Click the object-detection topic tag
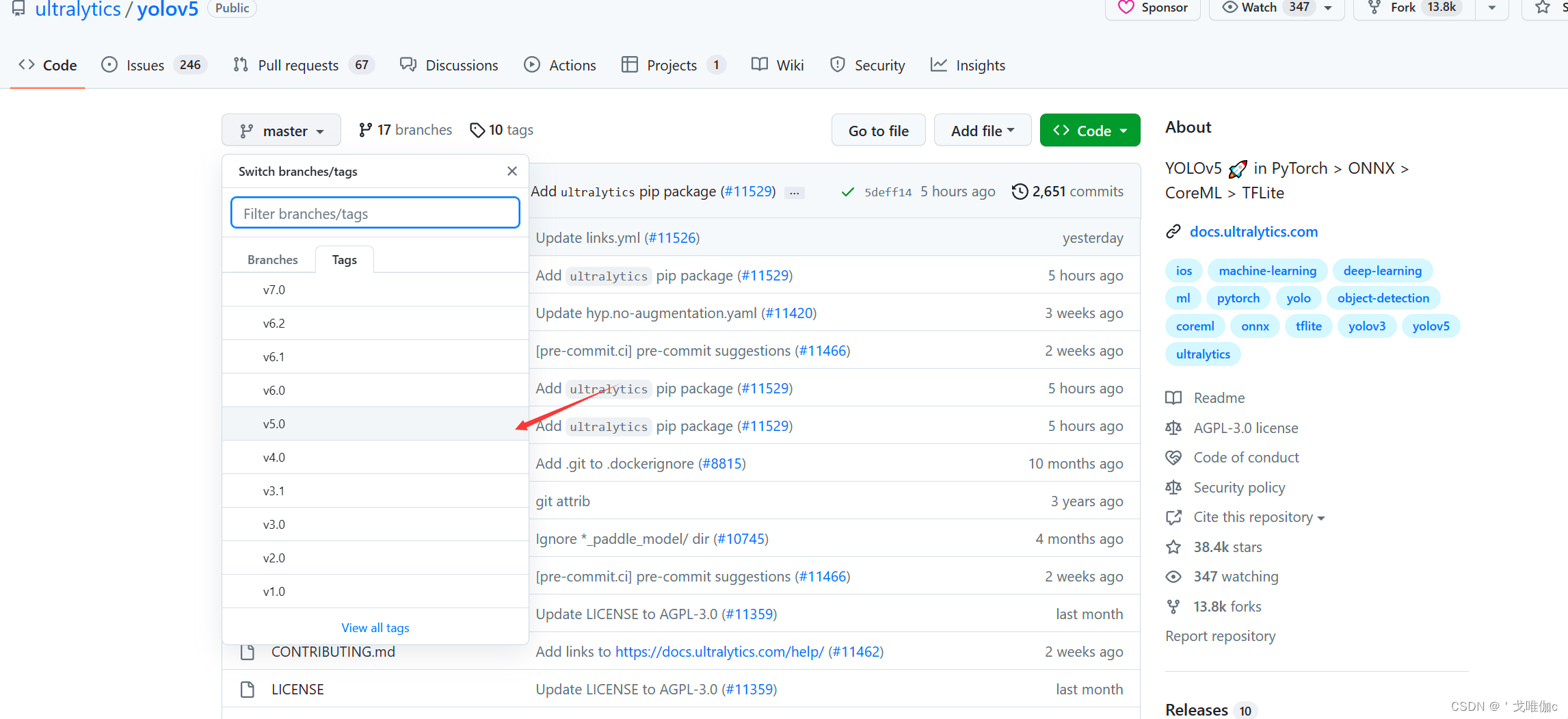Viewport: 1568px width, 719px height. [x=1383, y=298]
